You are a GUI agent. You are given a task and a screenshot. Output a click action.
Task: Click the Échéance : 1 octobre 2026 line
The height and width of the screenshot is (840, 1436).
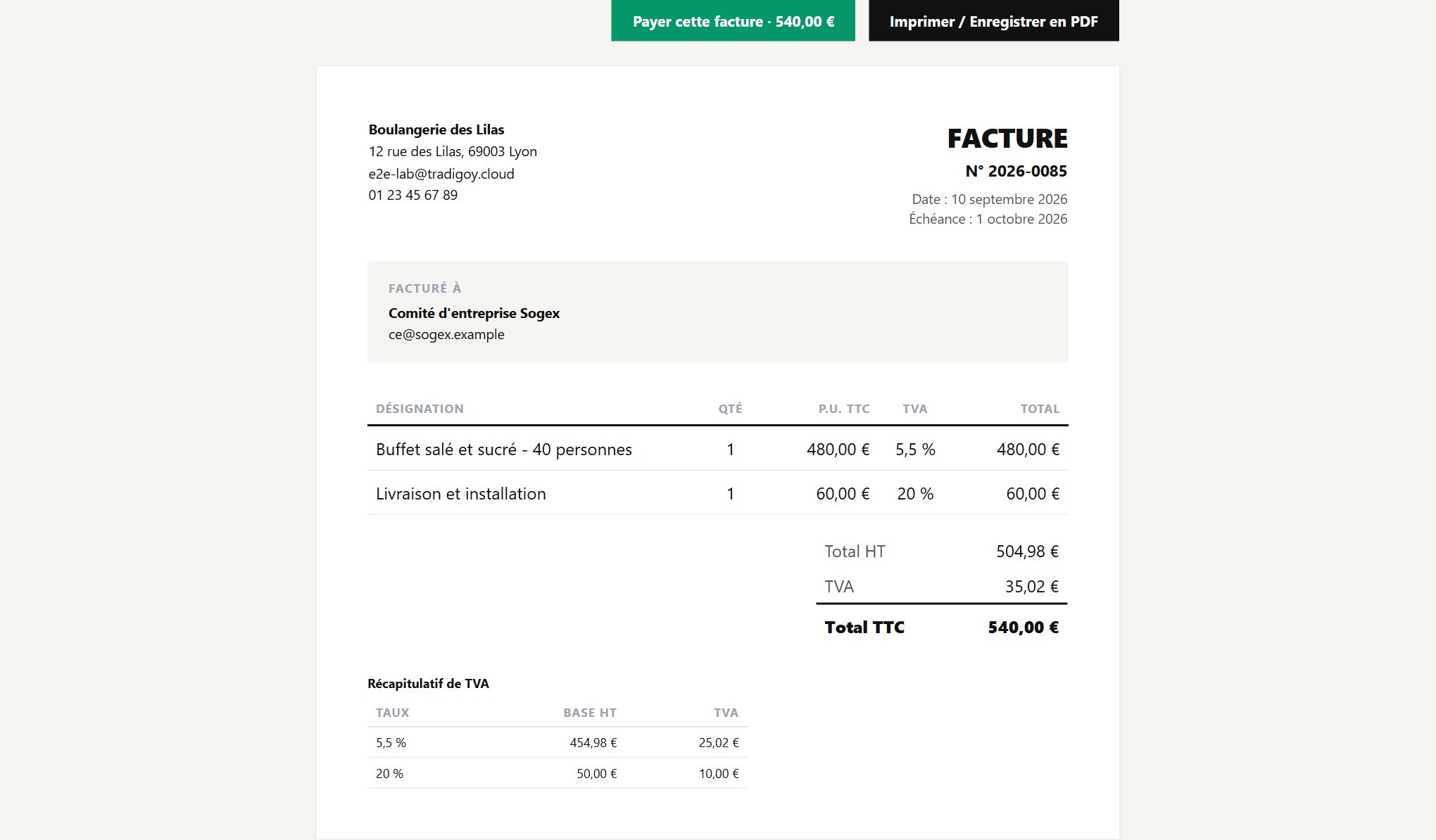988,219
